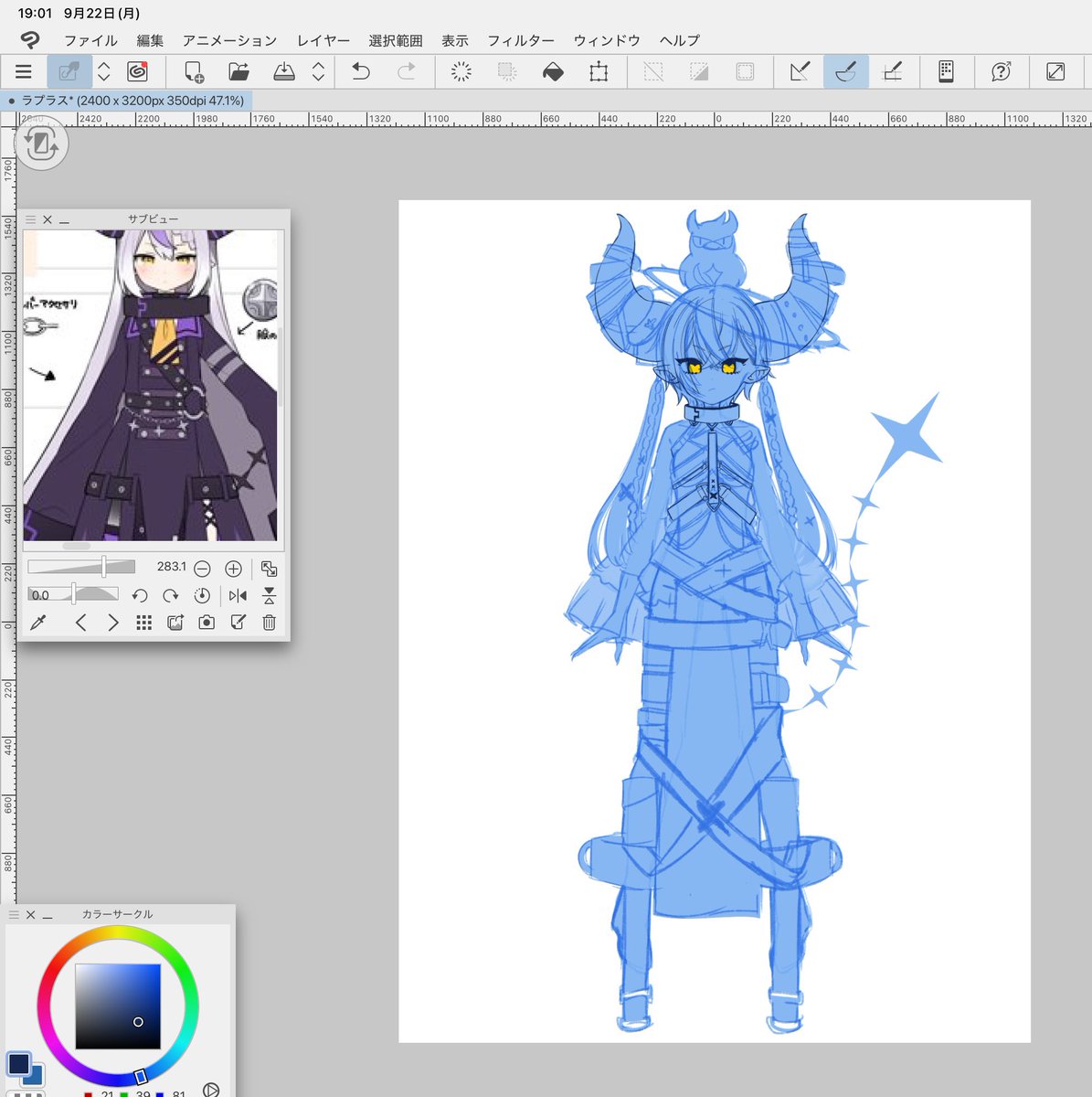Select the ラプラス canvas tab
Image resolution: width=1092 pixels, height=1097 pixels.
(126, 101)
